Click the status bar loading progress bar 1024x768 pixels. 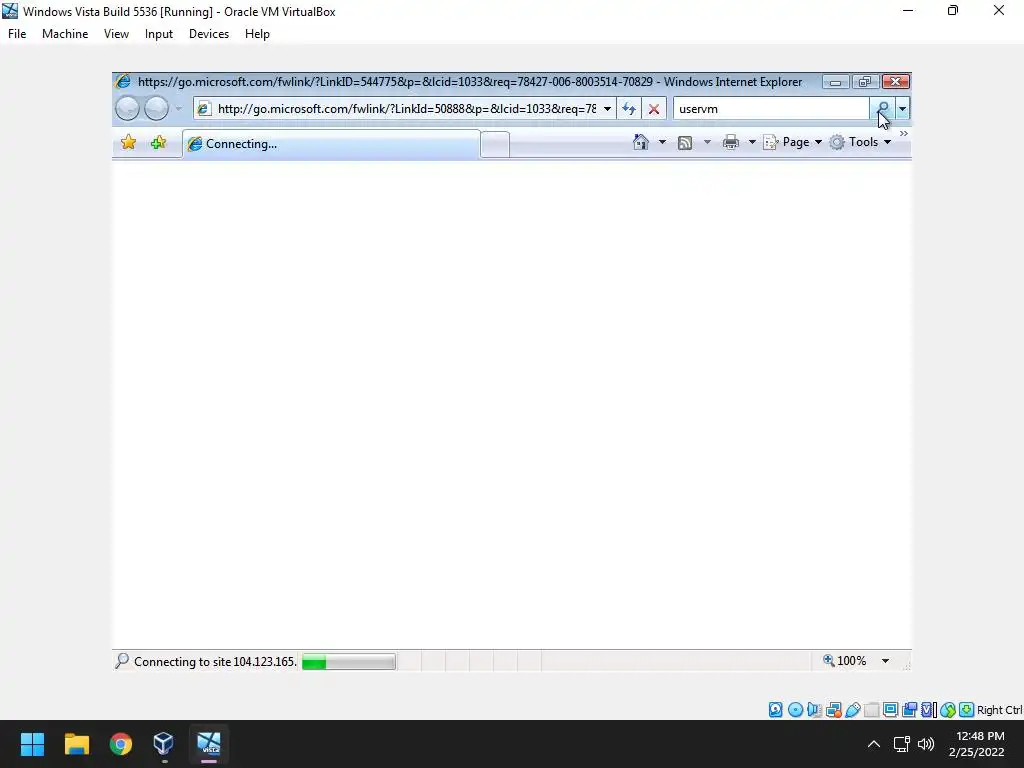pos(349,662)
